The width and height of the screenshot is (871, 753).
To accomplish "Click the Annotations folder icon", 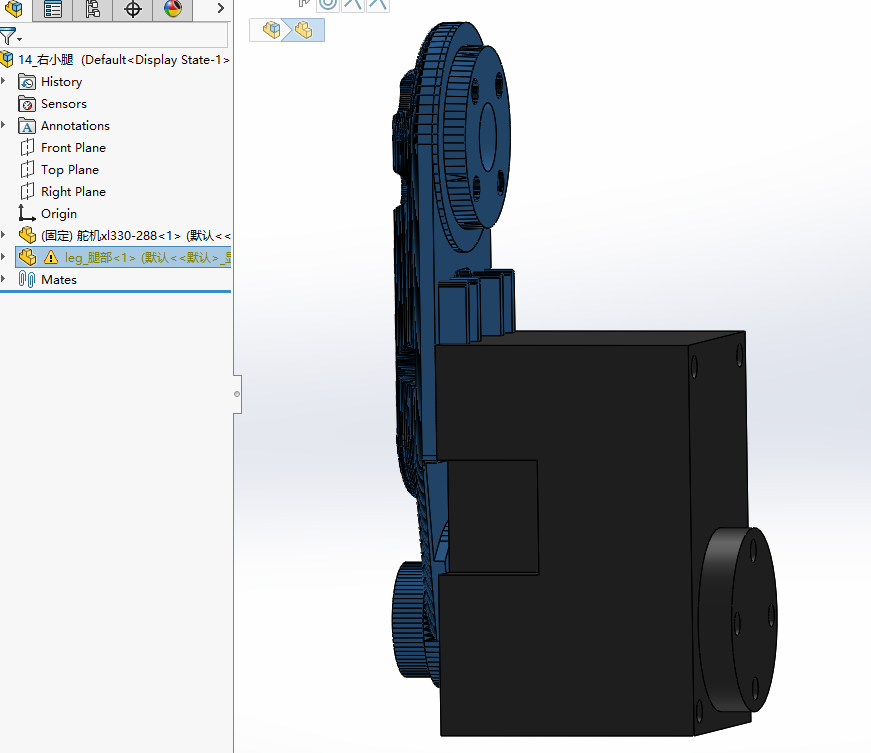I will click(27, 126).
